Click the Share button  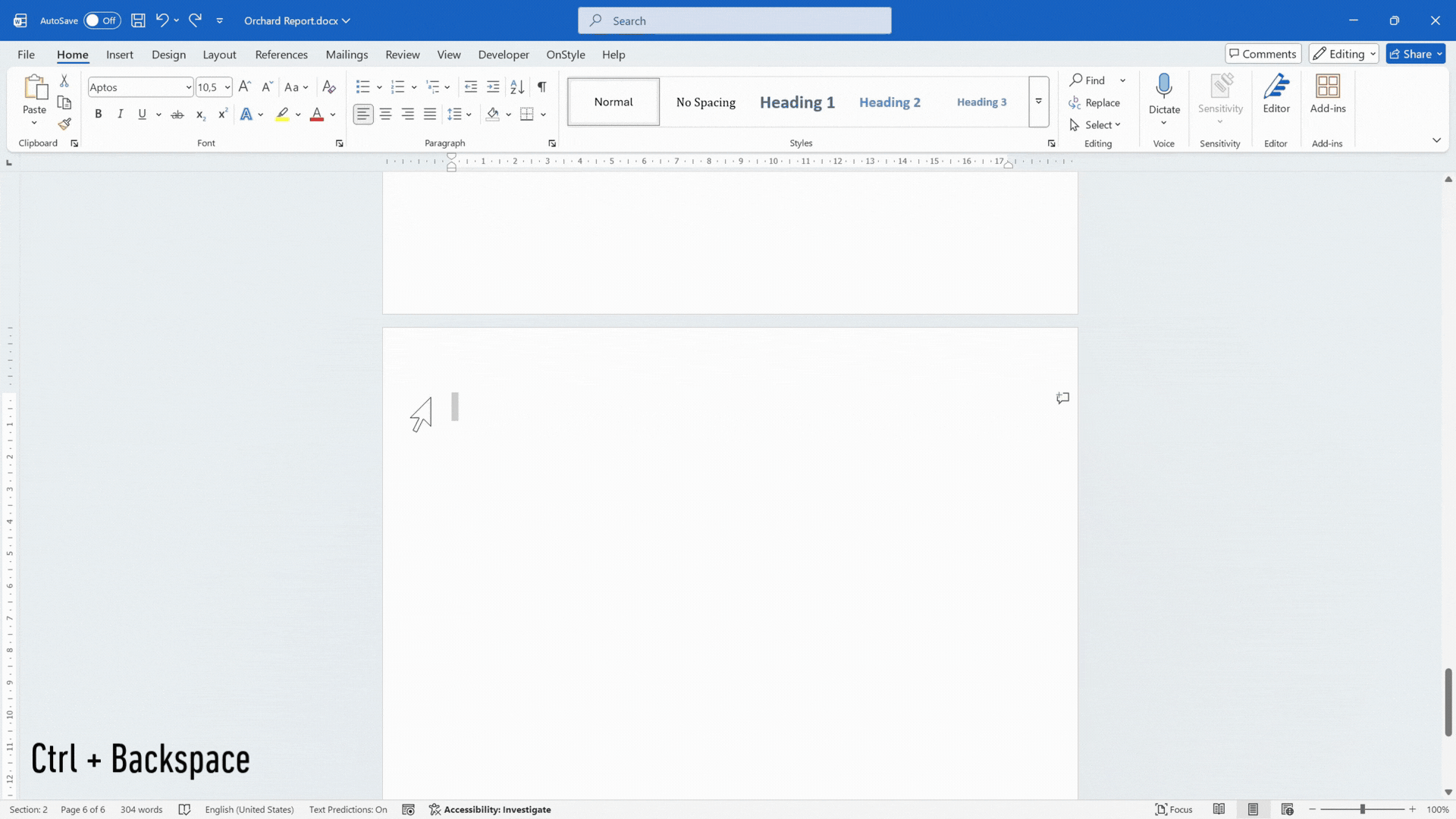(1416, 54)
